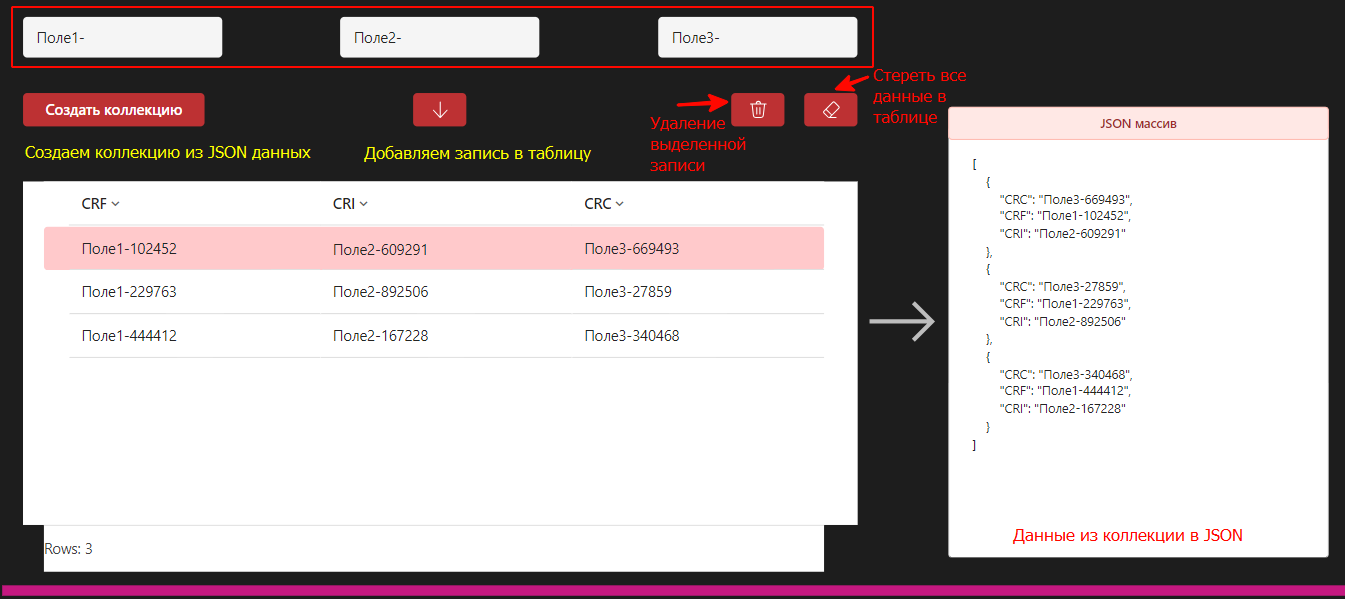This screenshot has width=1345, height=599.
Task: Focus the Поле3- input field
Action: coord(757,38)
